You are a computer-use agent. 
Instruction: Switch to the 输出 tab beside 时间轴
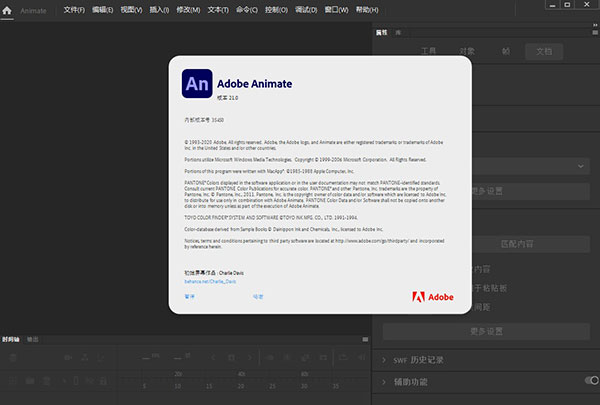32,340
